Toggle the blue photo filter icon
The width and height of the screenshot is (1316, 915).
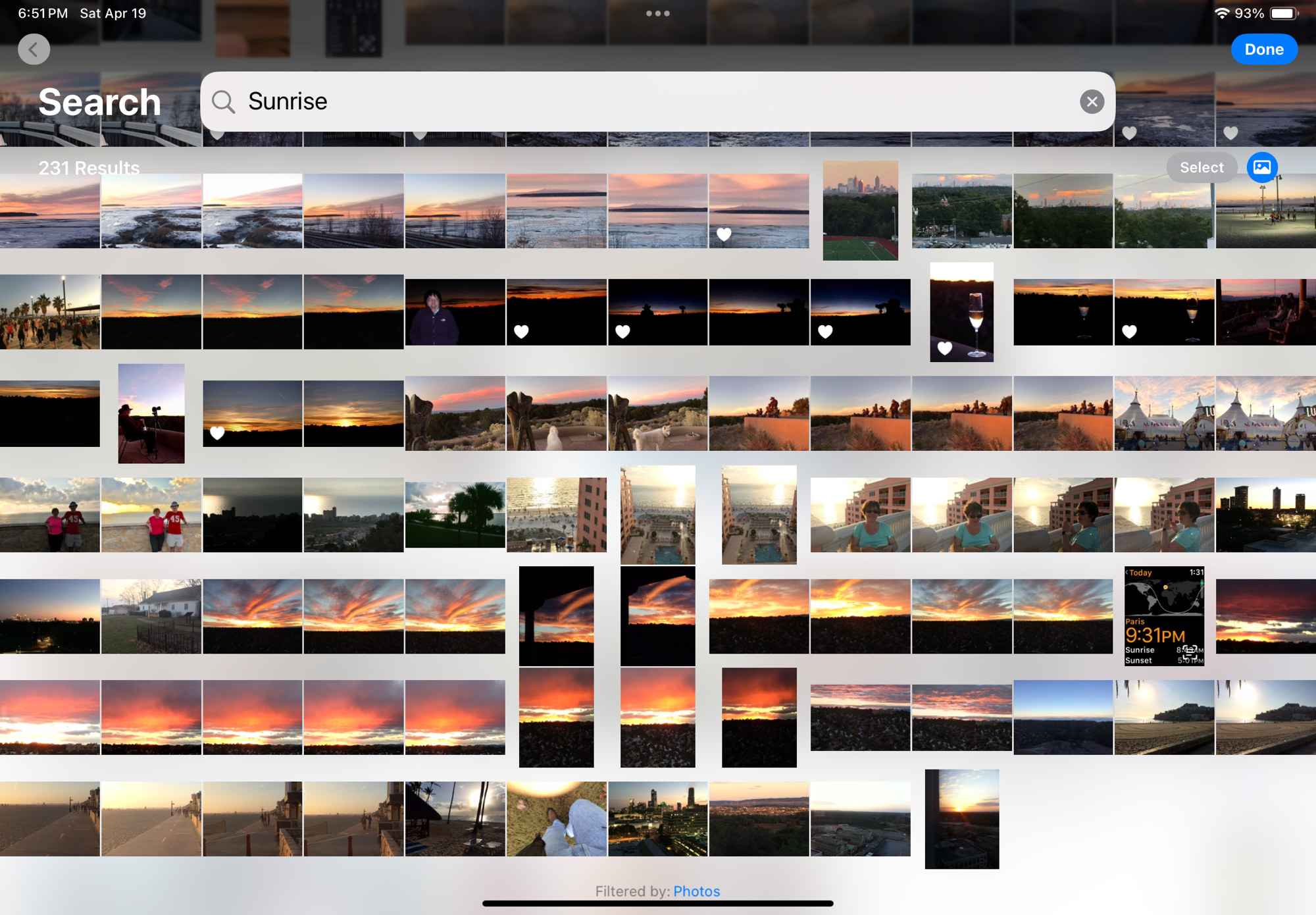(x=1261, y=167)
